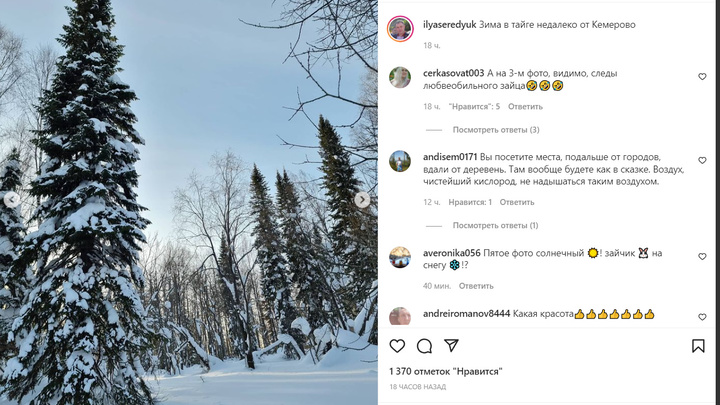Like the post with heart icon

click(x=397, y=346)
